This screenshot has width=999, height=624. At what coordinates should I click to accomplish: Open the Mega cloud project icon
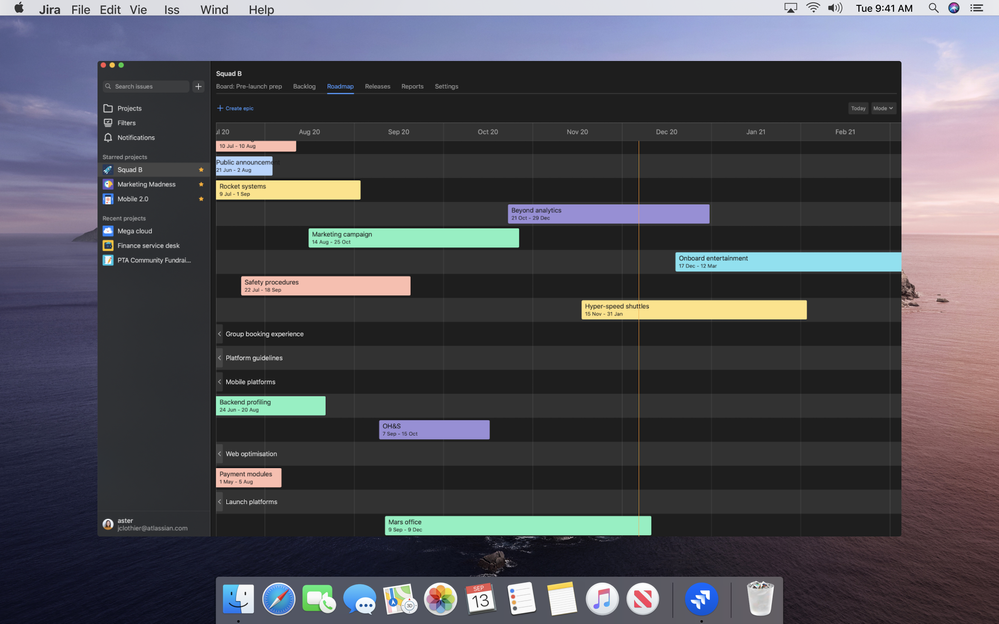(108, 230)
